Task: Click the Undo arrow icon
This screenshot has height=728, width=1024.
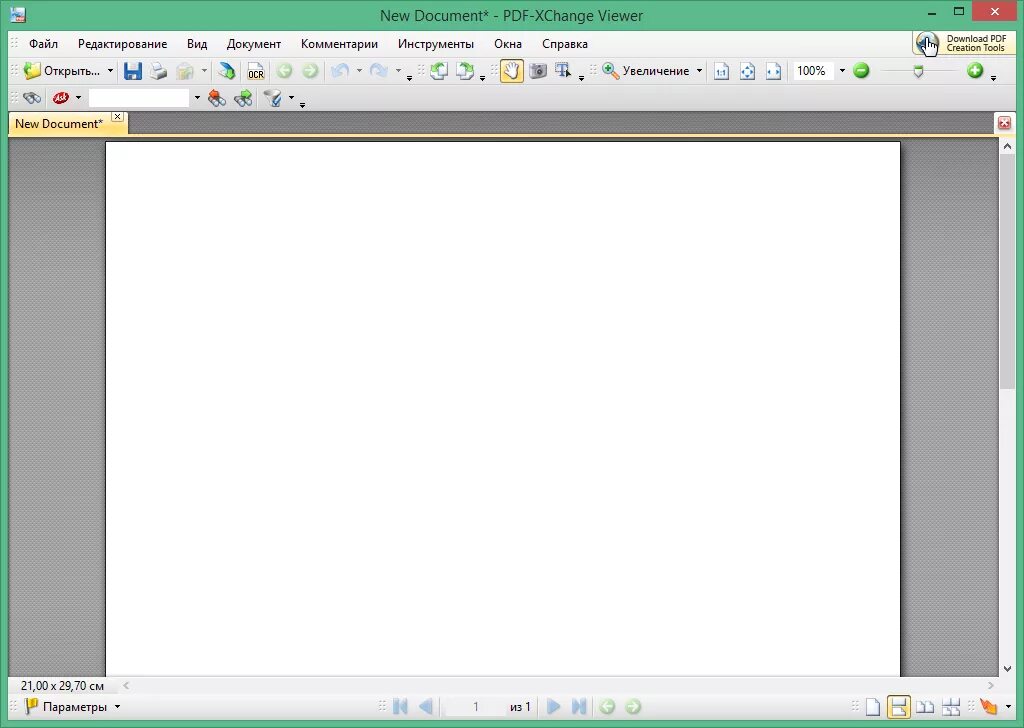Action: (340, 71)
